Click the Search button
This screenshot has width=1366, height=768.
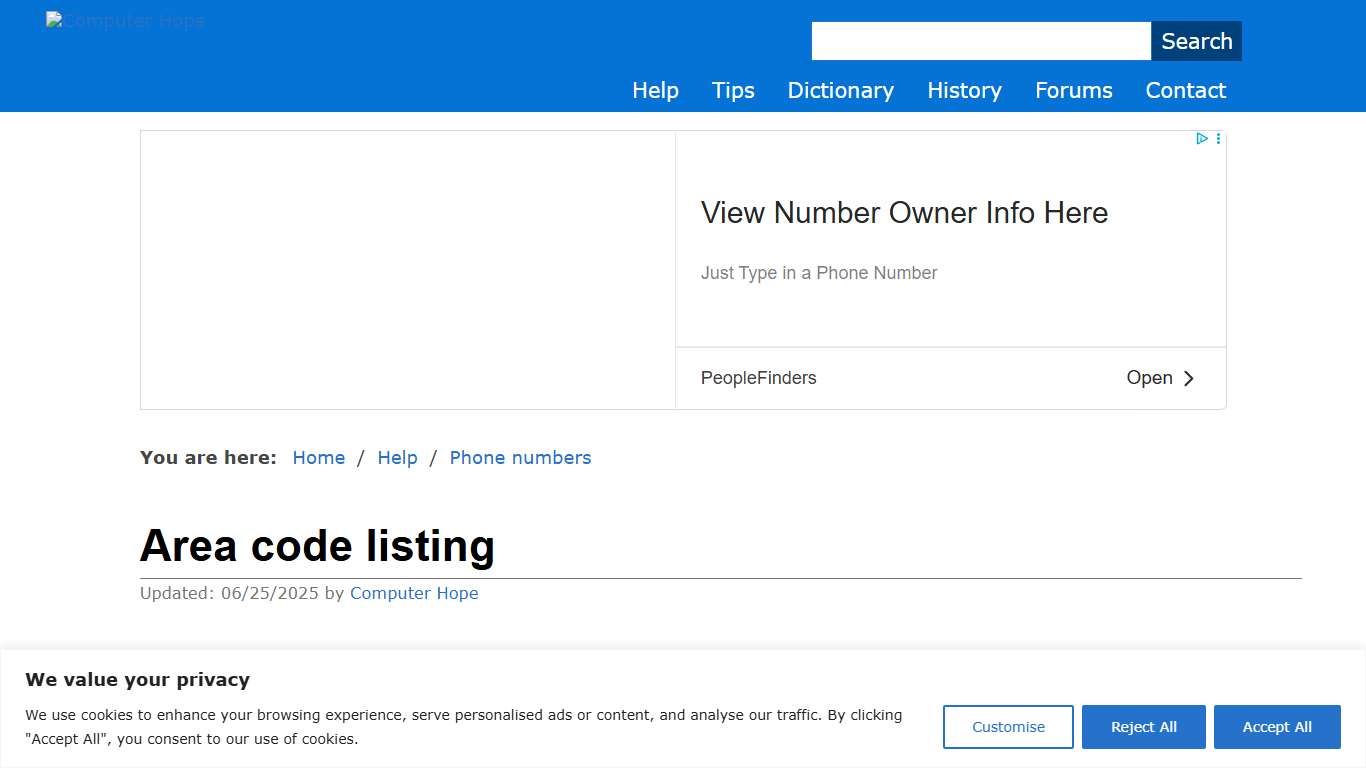click(x=1196, y=41)
